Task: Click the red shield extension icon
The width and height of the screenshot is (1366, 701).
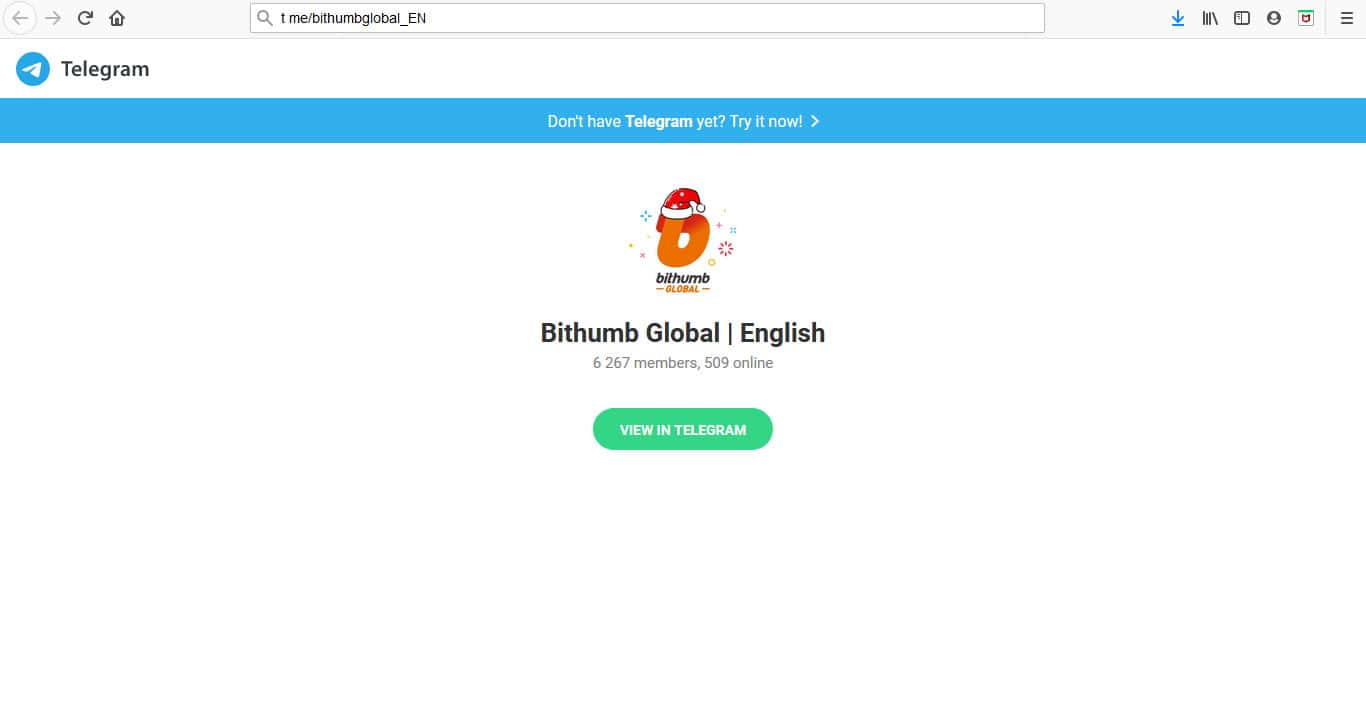Action: pos(1306,18)
